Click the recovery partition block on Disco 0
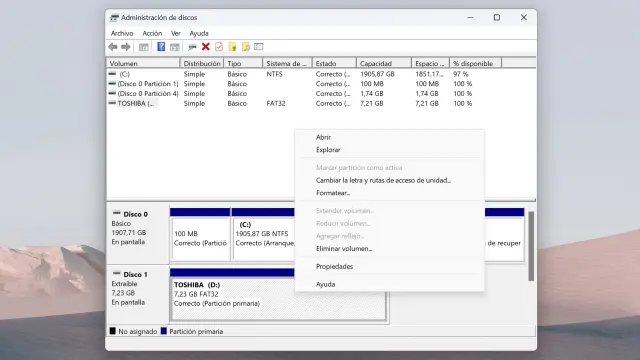Image resolution: width=640 pixels, height=360 pixels. pyautogui.click(x=504, y=235)
